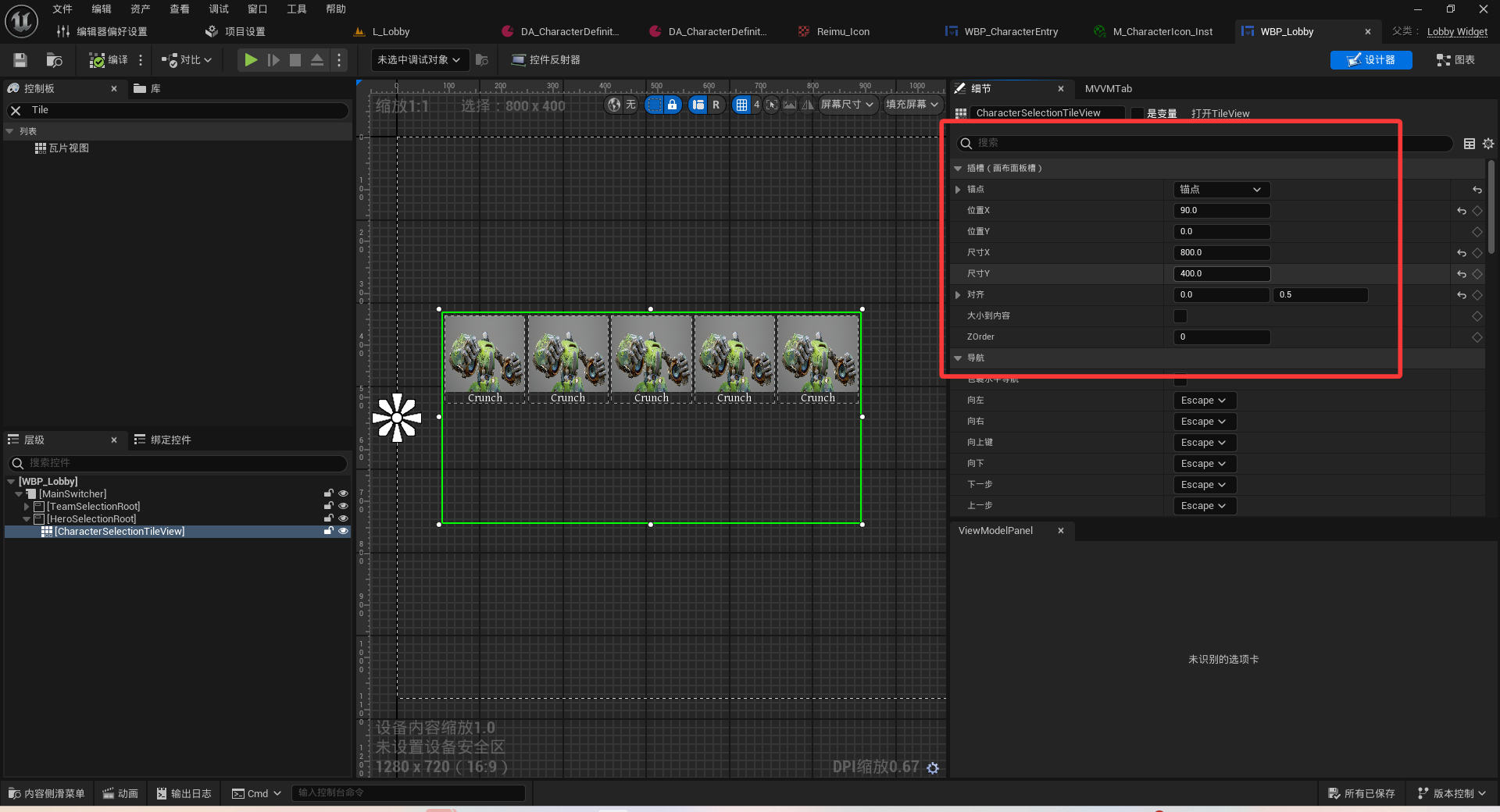Toggle the lock icon in the designer toolbar

(672, 105)
